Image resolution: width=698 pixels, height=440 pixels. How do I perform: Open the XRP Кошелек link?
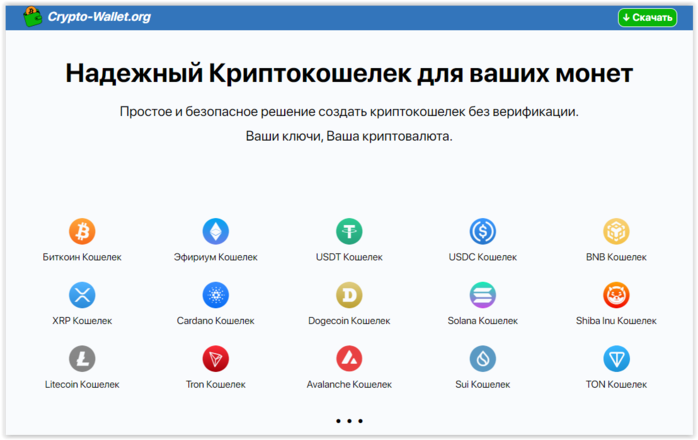82,321
